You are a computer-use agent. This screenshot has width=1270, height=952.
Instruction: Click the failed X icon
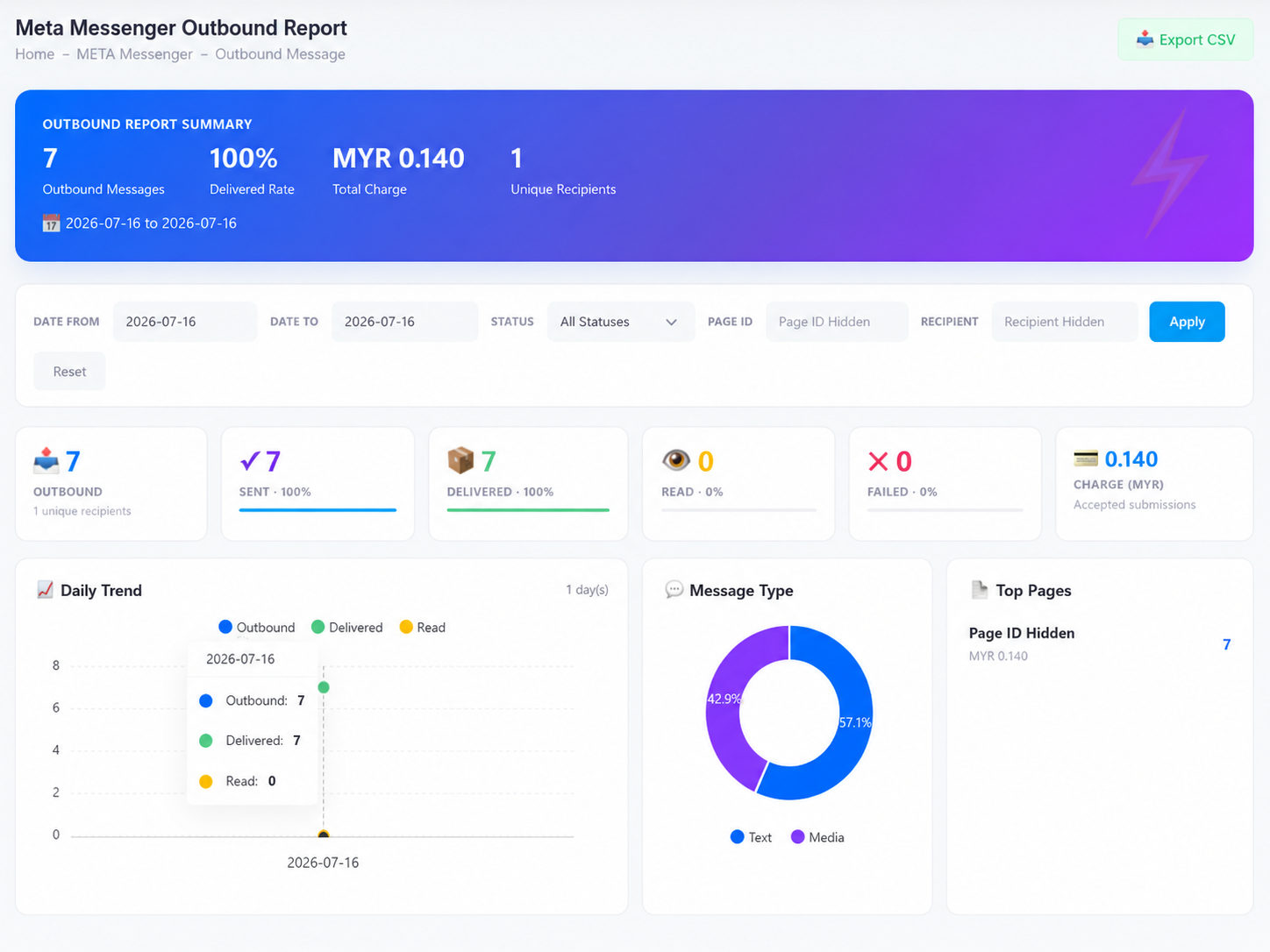coord(878,461)
